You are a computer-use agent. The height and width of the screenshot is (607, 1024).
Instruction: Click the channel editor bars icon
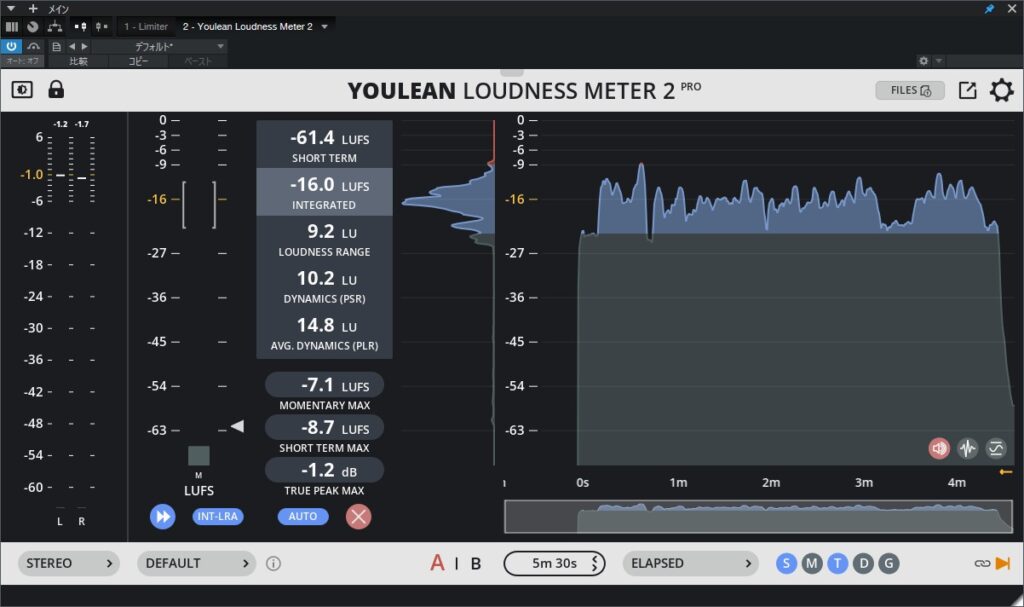tap(12, 27)
